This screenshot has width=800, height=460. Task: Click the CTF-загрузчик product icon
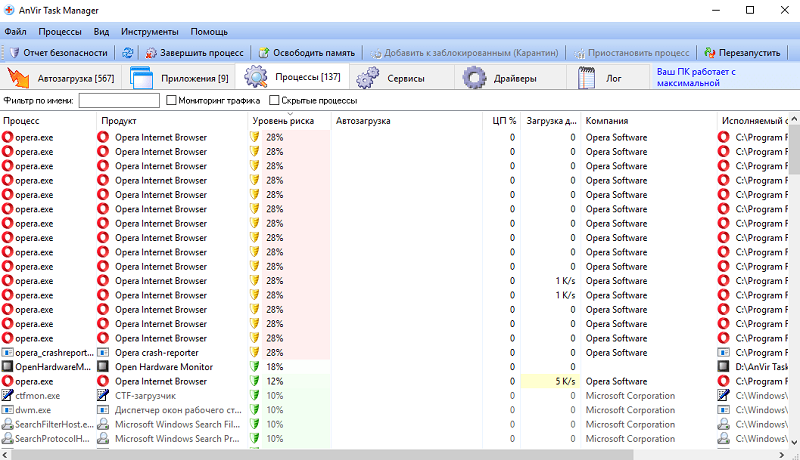point(103,395)
